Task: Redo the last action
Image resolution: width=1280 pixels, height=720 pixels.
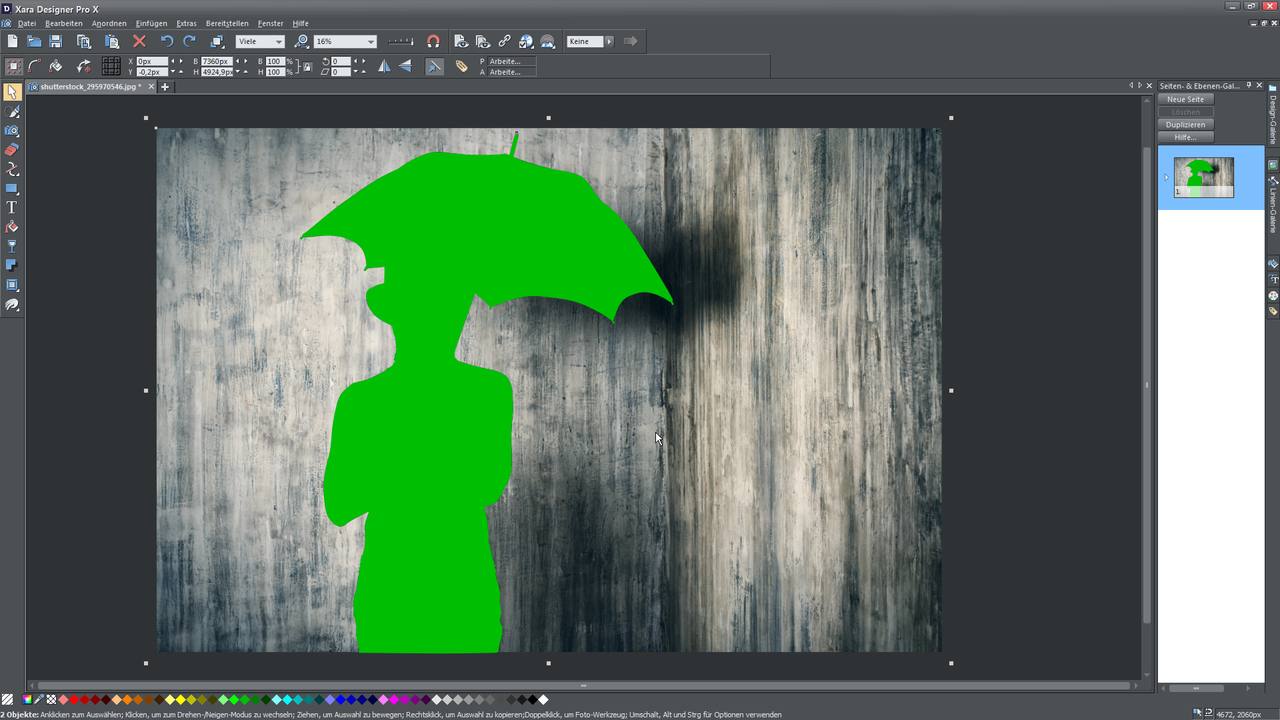Action: point(189,41)
